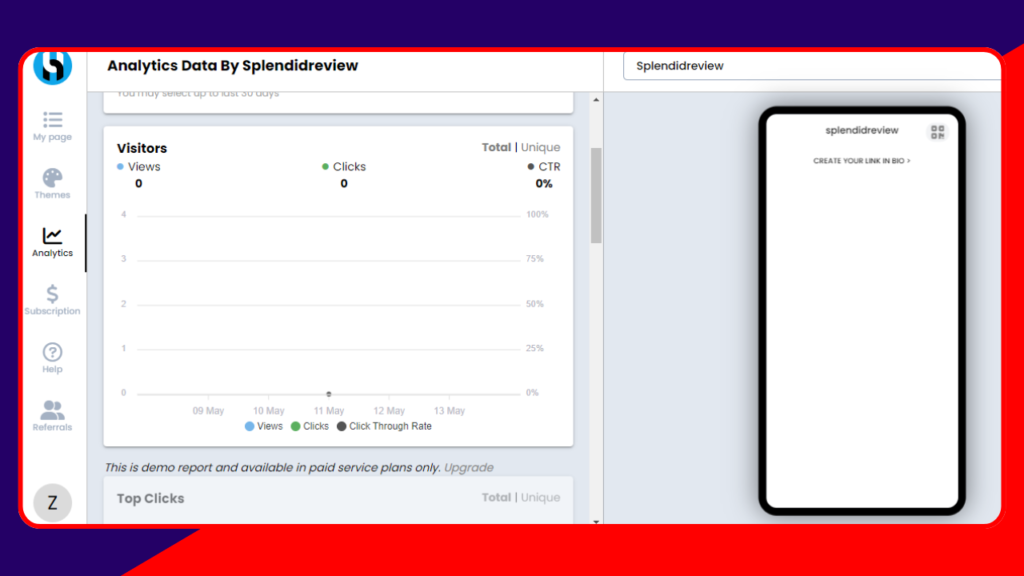Click the Top Clicks heading
The width and height of the screenshot is (1024, 576).
click(x=150, y=498)
